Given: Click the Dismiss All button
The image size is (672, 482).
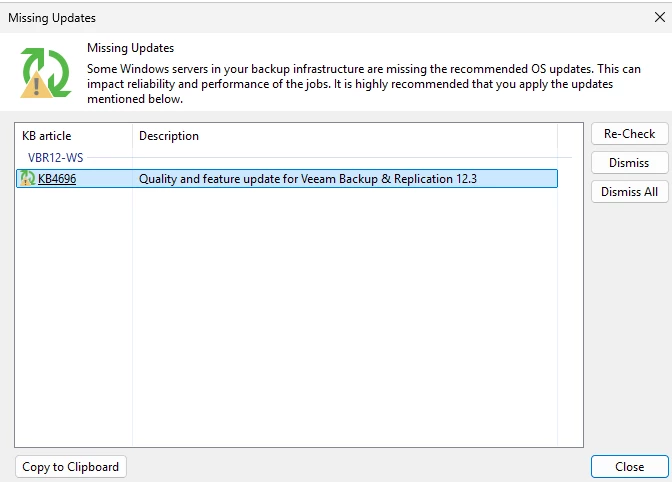Looking at the screenshot, I should 629,192.
